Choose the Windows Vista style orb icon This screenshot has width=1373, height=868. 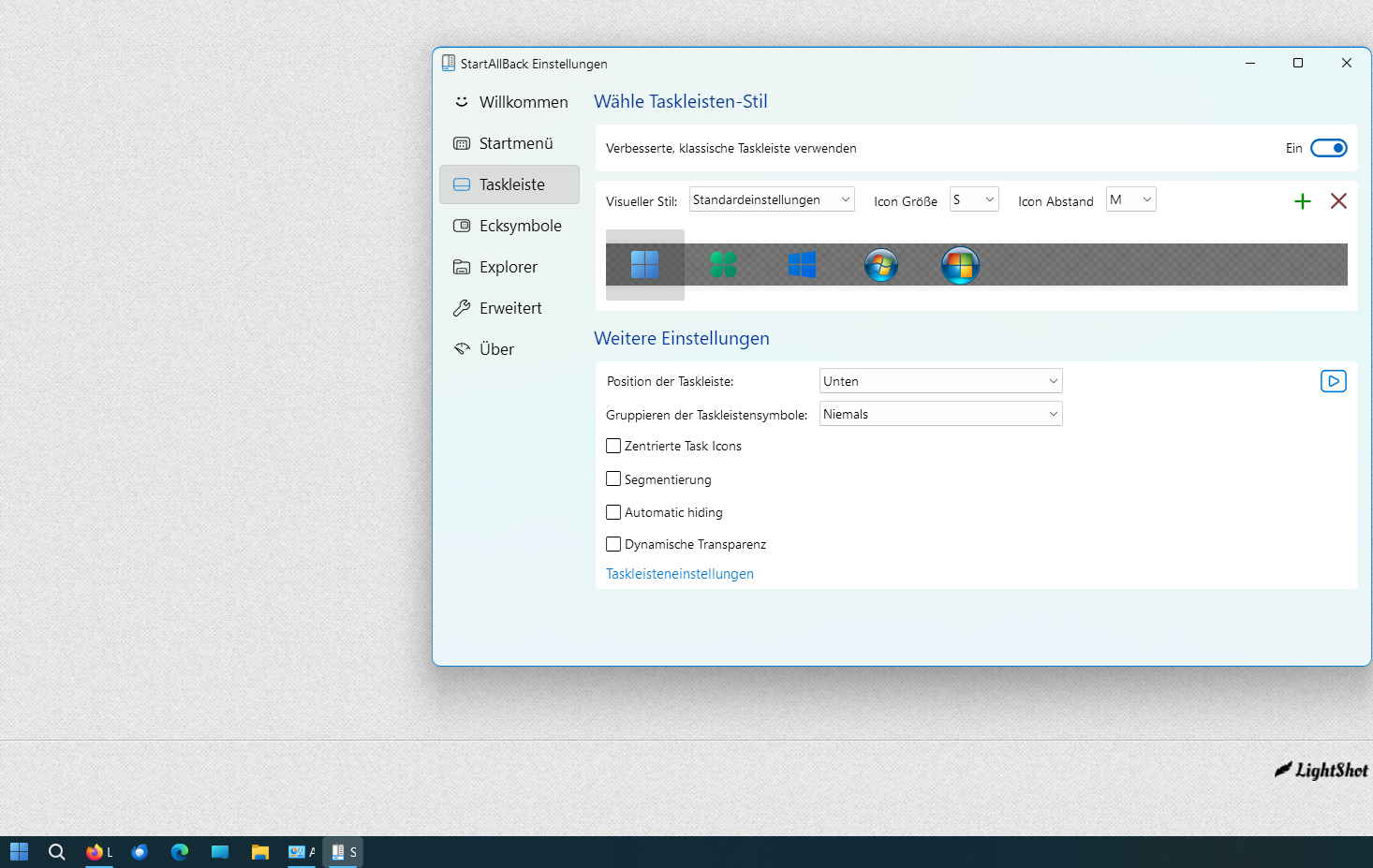click(x=960, y=266)
